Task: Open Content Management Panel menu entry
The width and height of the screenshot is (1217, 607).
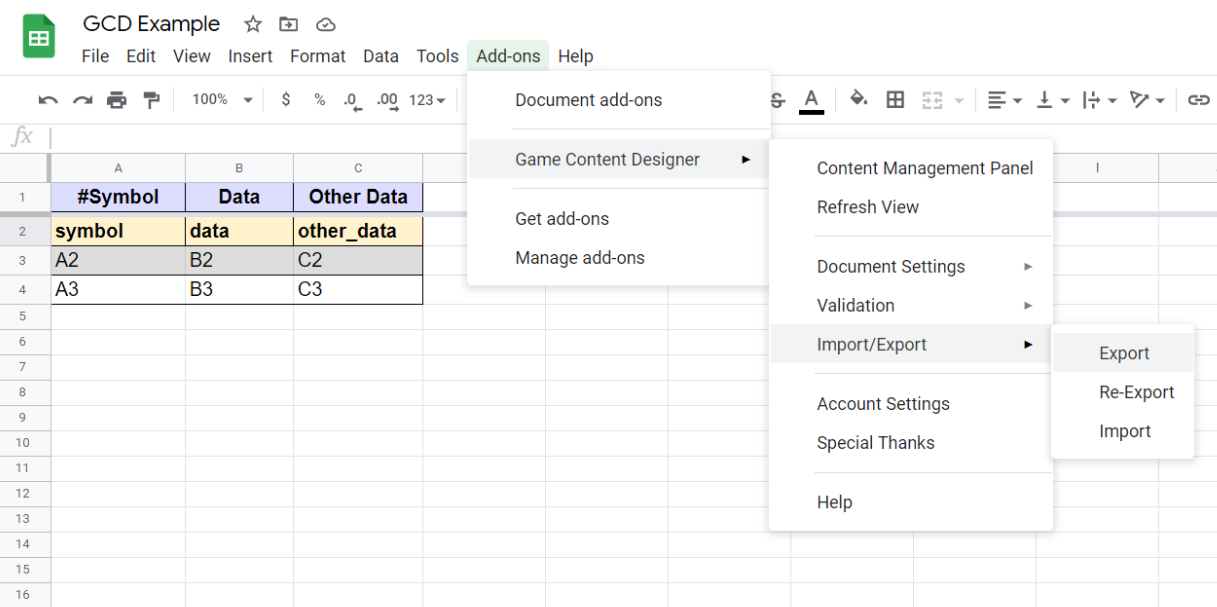Action: click(924, 168)
